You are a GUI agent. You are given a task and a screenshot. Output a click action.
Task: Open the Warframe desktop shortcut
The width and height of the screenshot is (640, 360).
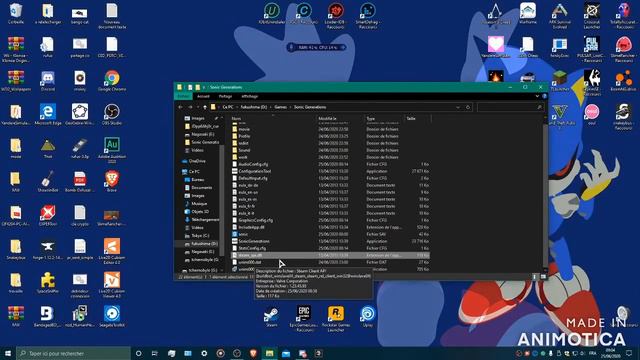(x=528, y=13)
